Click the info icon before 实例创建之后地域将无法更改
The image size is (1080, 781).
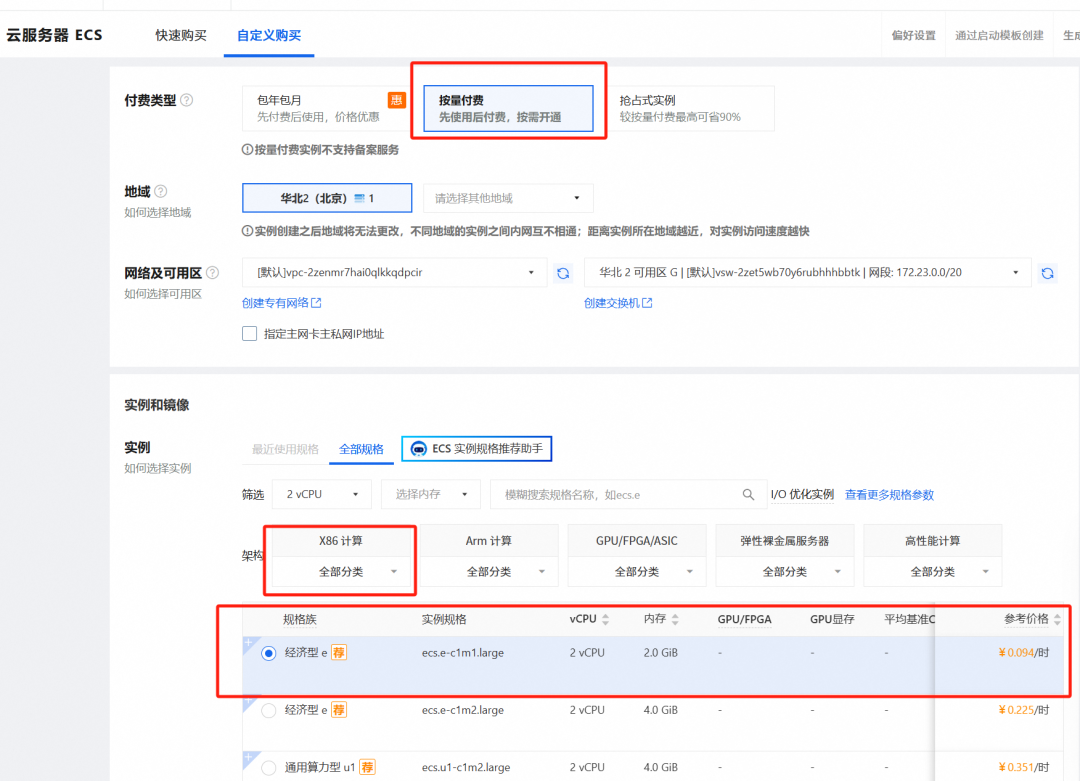[247, 231]
